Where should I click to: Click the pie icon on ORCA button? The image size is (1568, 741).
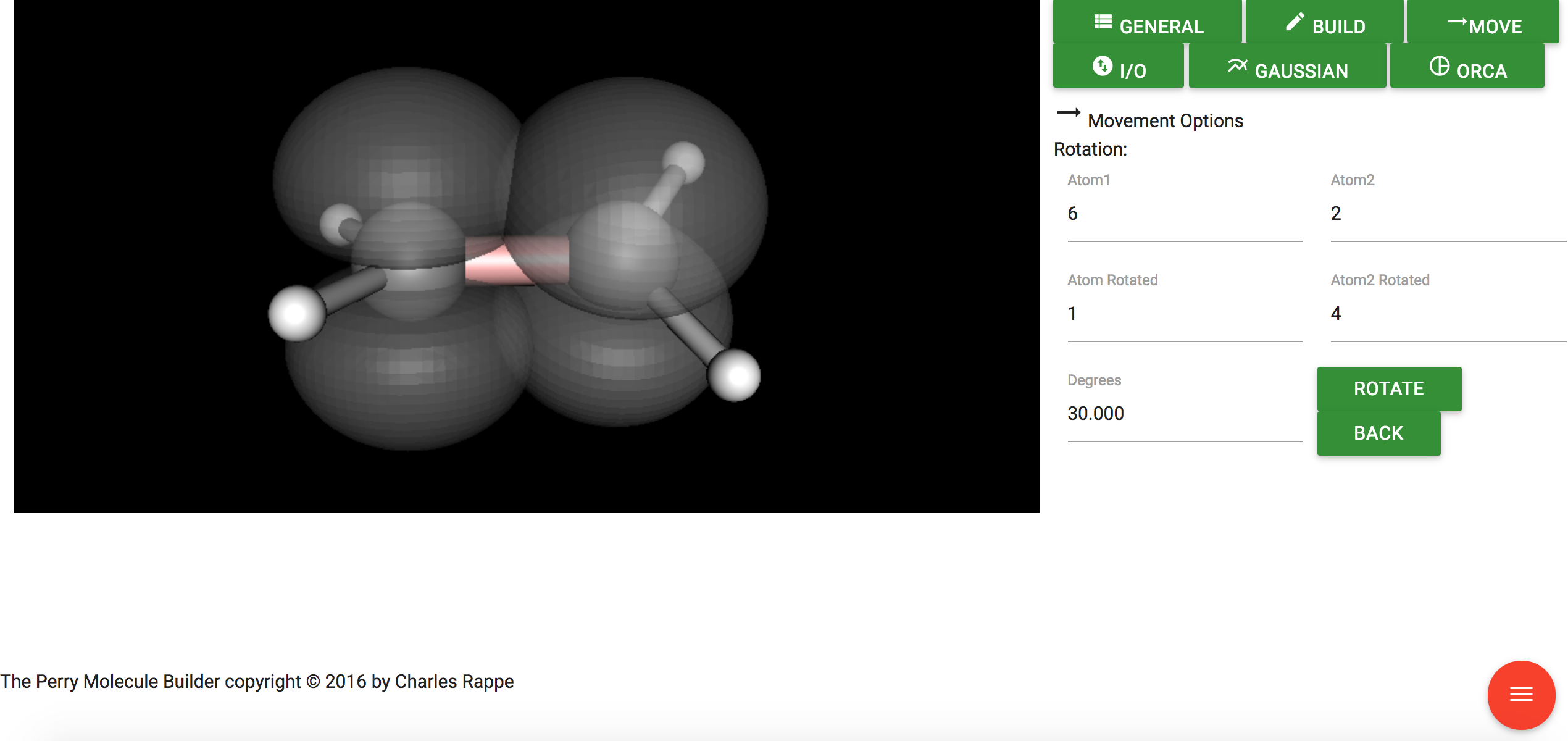(x=1439, y=66)
